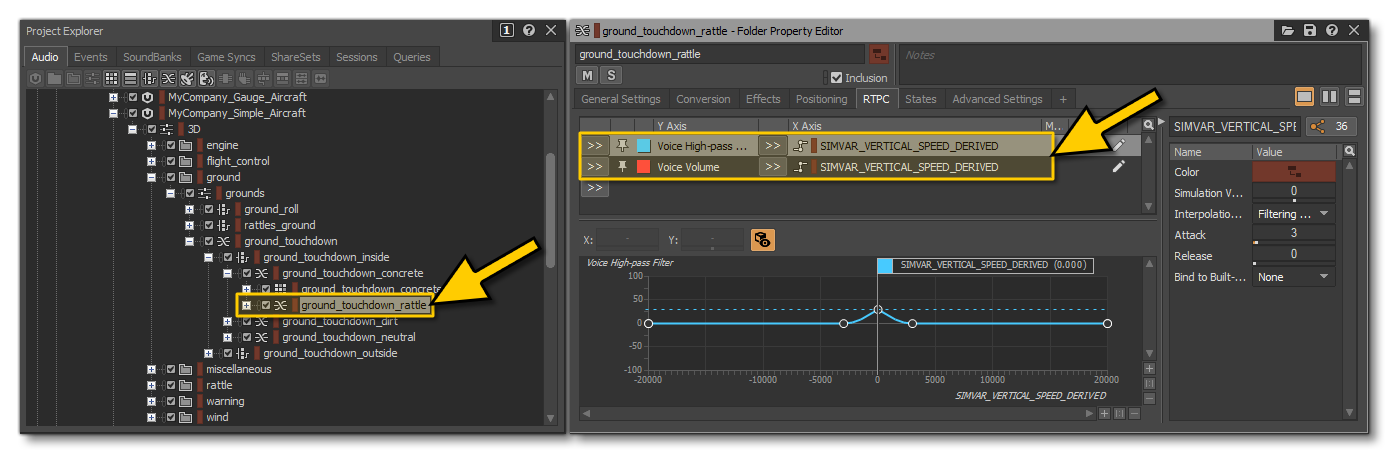1389x454 pixels.
Task: Click the pin icon on Voice Volume row
Action: coord(622,167)
